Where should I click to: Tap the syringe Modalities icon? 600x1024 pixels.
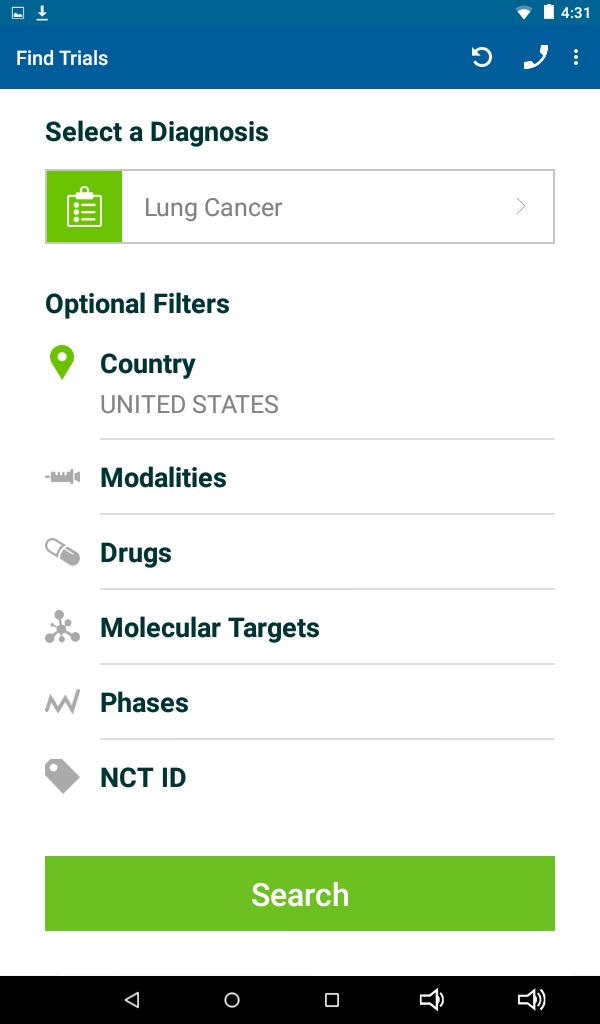pyautogui.click(x=63, y=477)
